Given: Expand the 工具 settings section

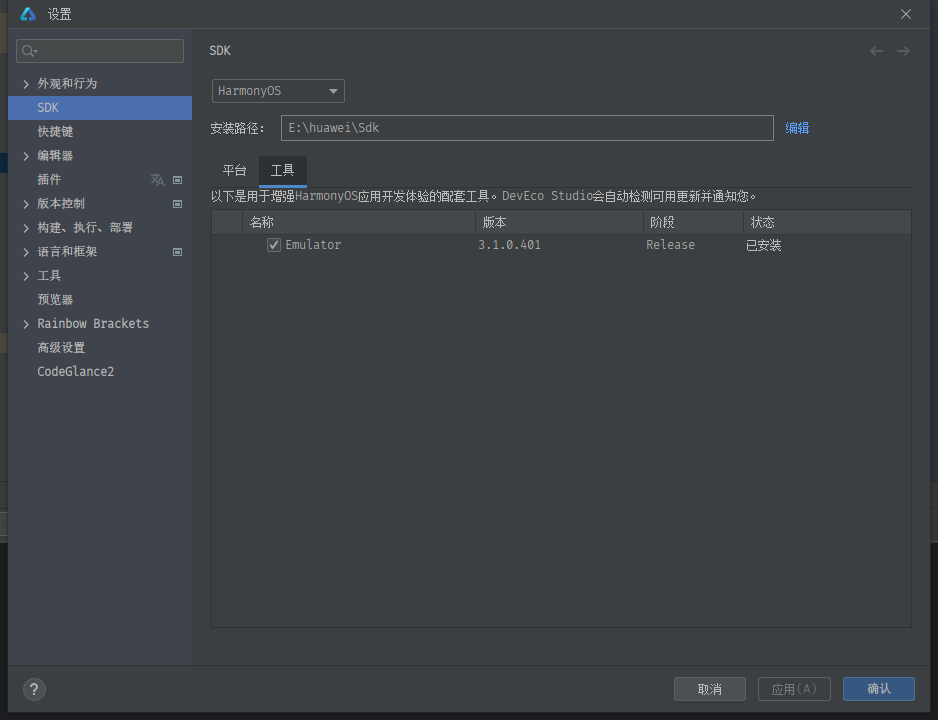Looking at the screenshot, I should [26, 276].
